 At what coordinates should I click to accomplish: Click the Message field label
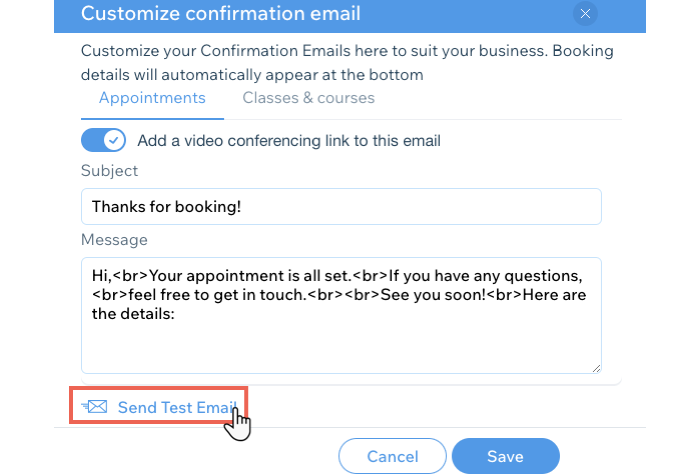(x=114, y=240)
